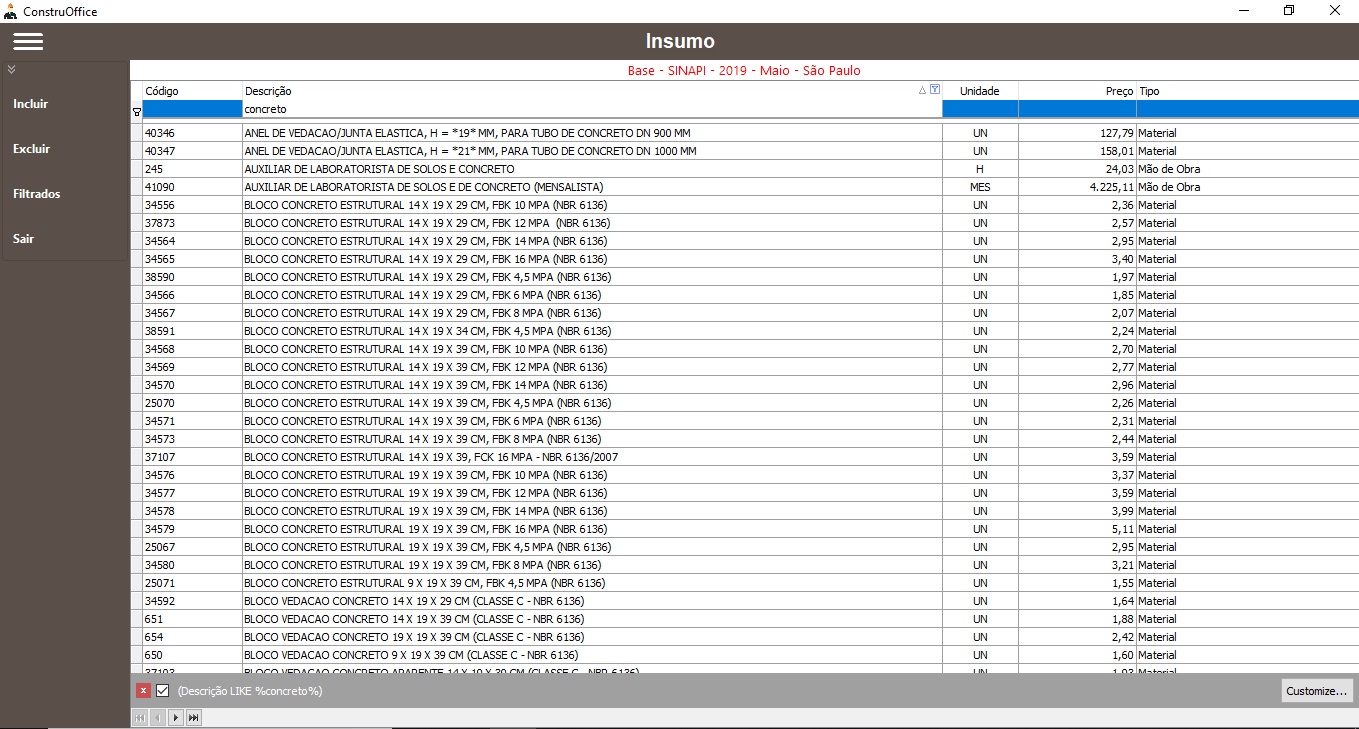Click the sort arrow in Descrição header

click(922, 90)
